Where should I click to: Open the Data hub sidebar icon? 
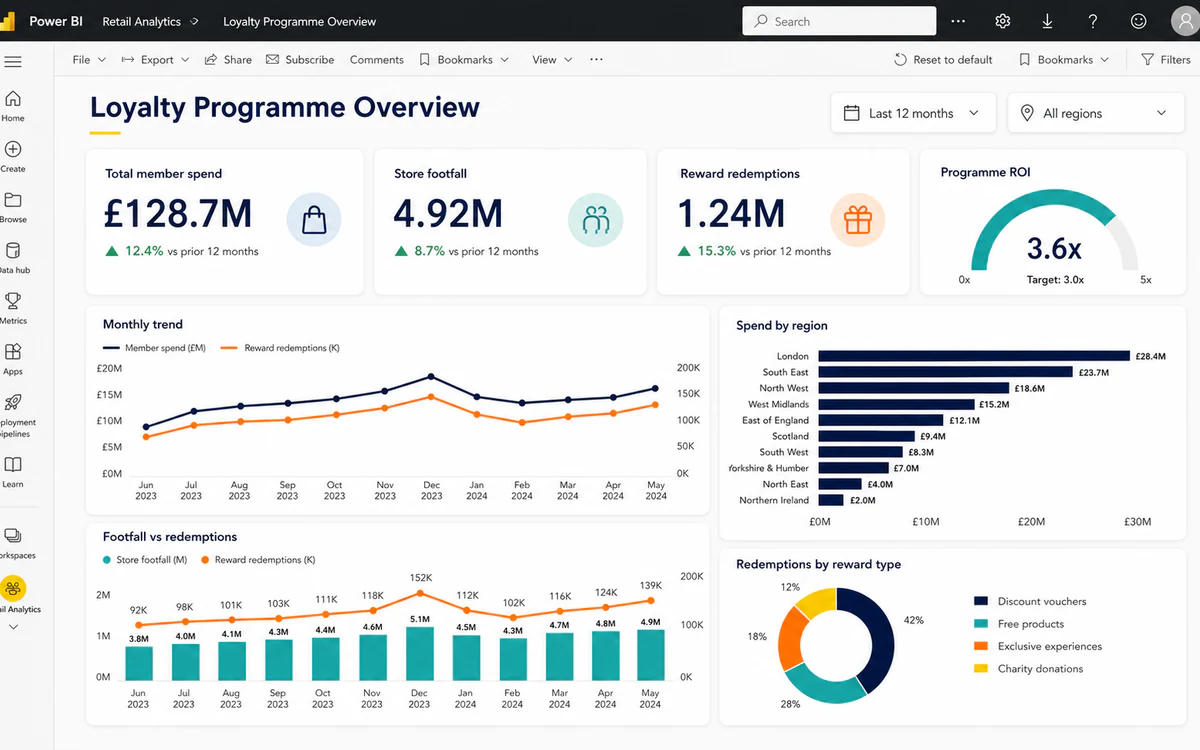point(13,250)
